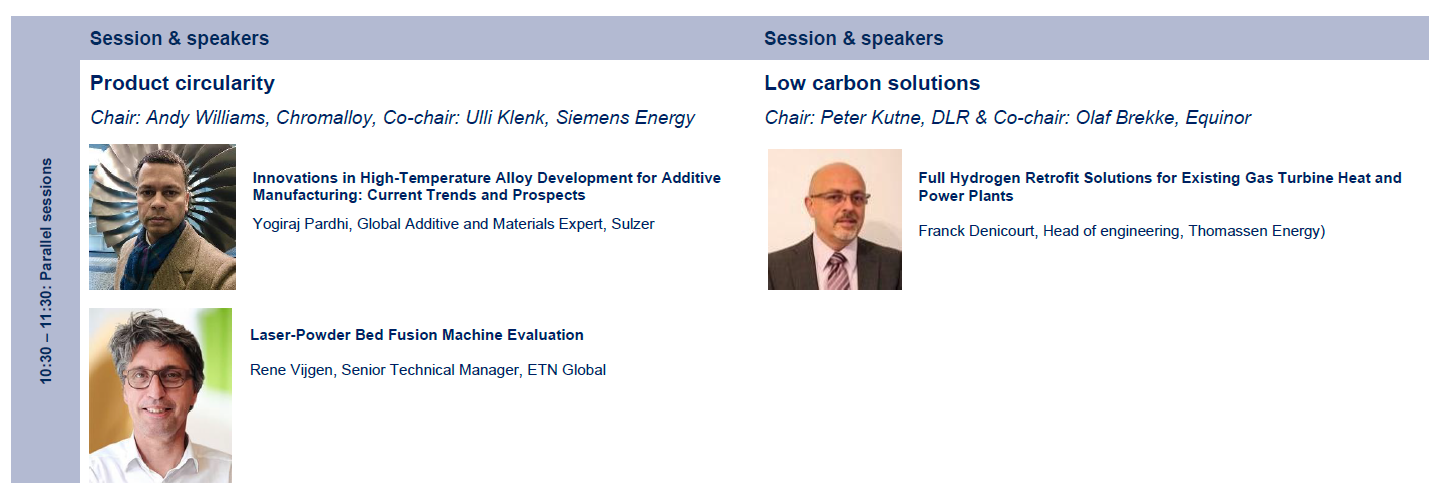Viewport: 1440px width, 497px height.
Task: Click the 10:30 – 11:30 Parallel sessions label
Action: tap(46, 271)
